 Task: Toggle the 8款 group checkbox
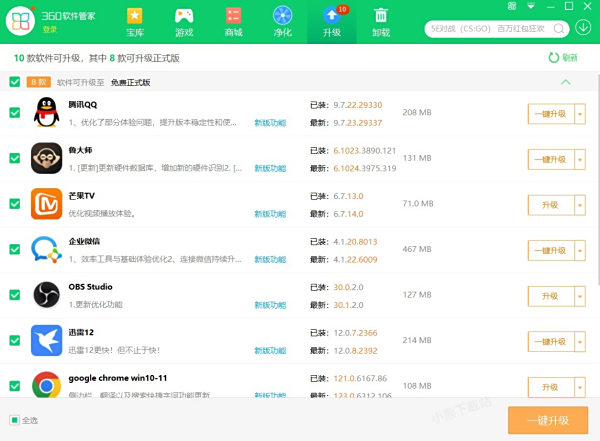[15, 82]
